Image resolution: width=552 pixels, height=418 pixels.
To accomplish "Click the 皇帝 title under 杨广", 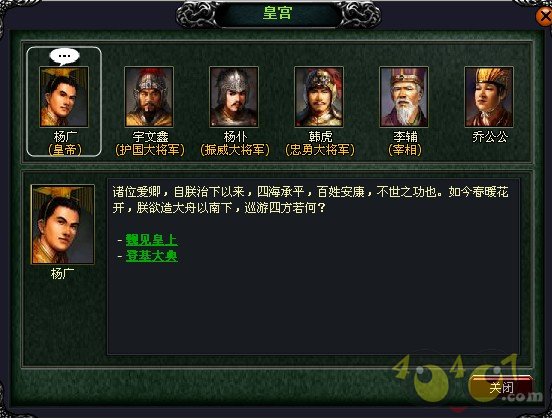I will click(x=65, y=150).
